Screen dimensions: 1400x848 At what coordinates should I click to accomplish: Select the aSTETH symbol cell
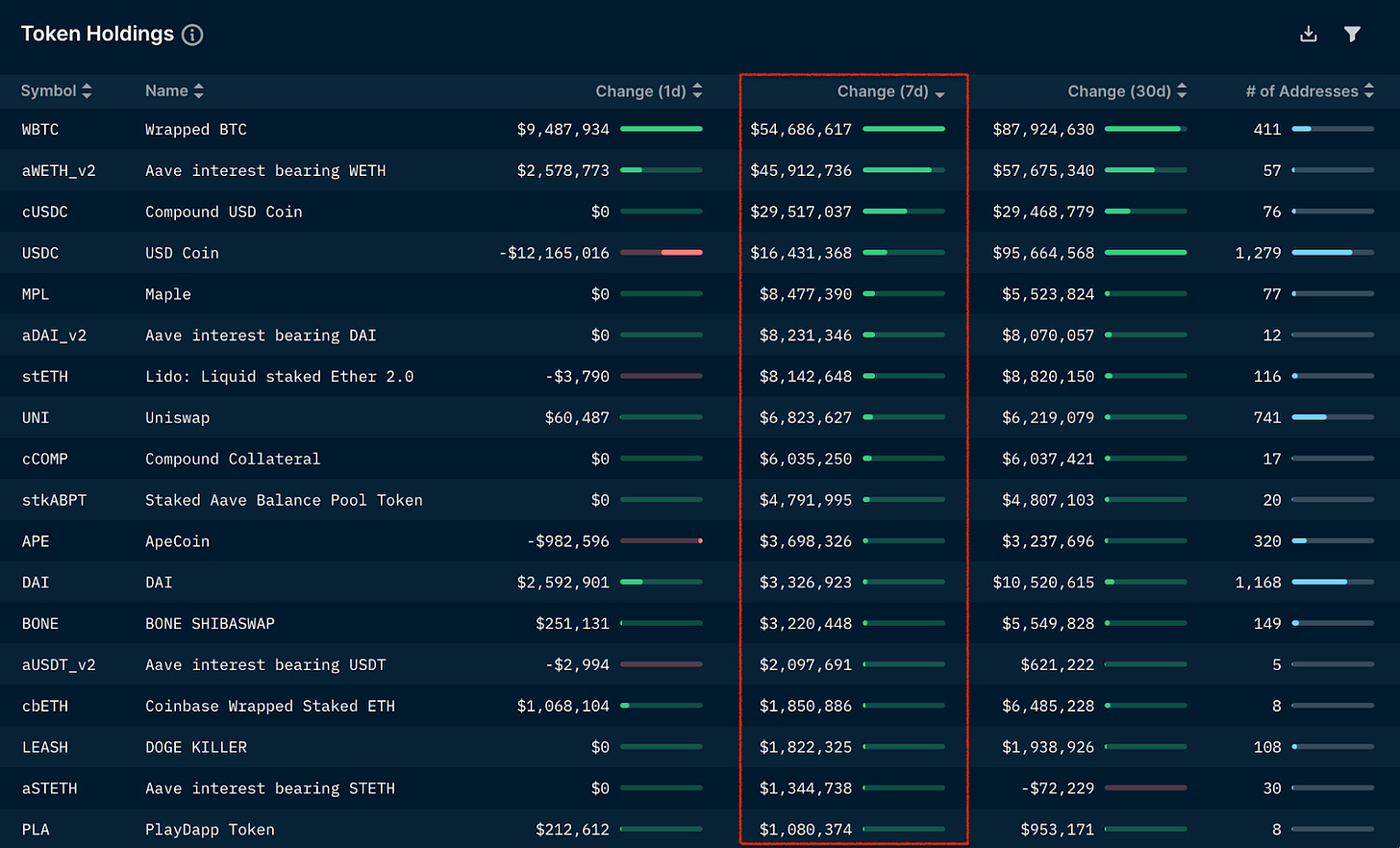point(50,788)
